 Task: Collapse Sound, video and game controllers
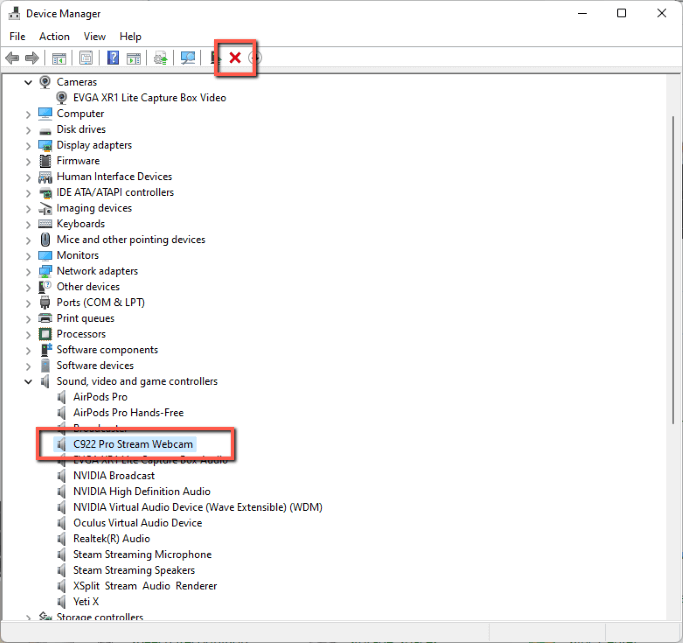(28, 382)
